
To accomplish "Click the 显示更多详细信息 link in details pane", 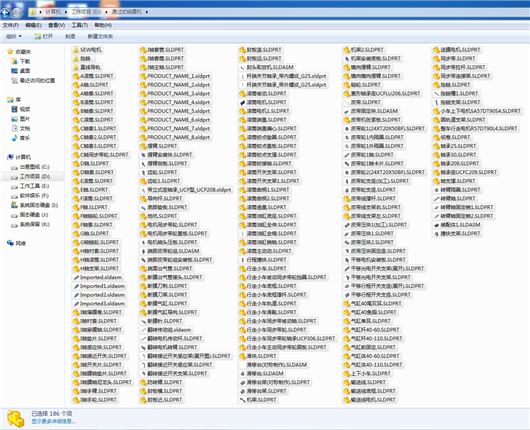I will 53,422.
